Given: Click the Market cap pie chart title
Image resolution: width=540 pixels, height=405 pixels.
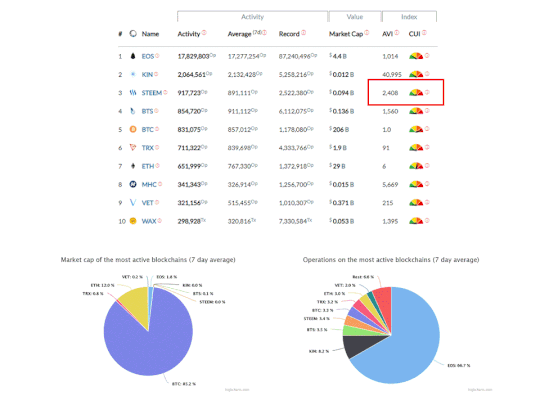Looking at the screenshot, I should [148, 260].
